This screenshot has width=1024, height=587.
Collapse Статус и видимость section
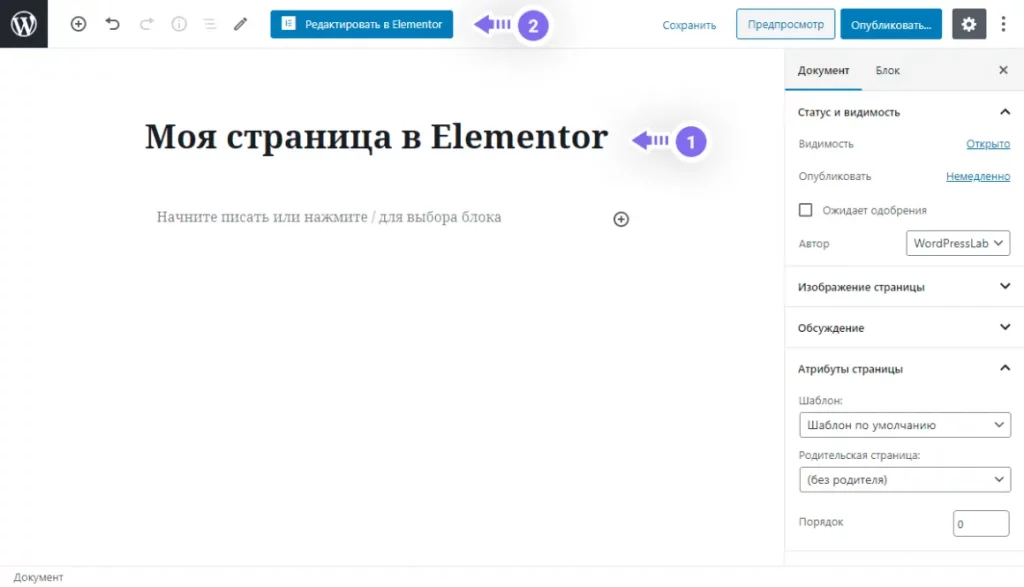(904, 112)
